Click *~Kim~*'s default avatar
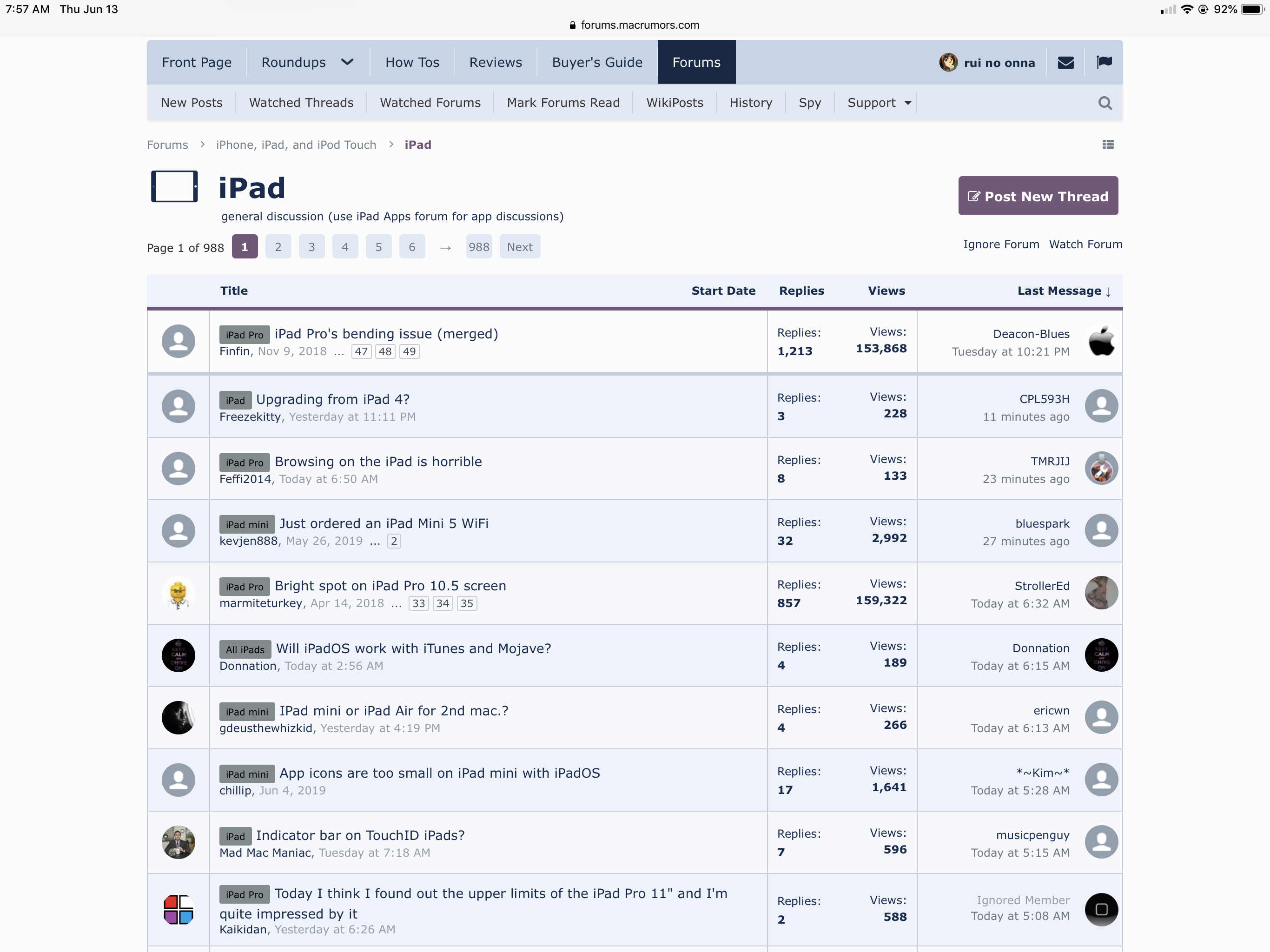This screenshot has width=1270, height=952. coord(1101,780)
